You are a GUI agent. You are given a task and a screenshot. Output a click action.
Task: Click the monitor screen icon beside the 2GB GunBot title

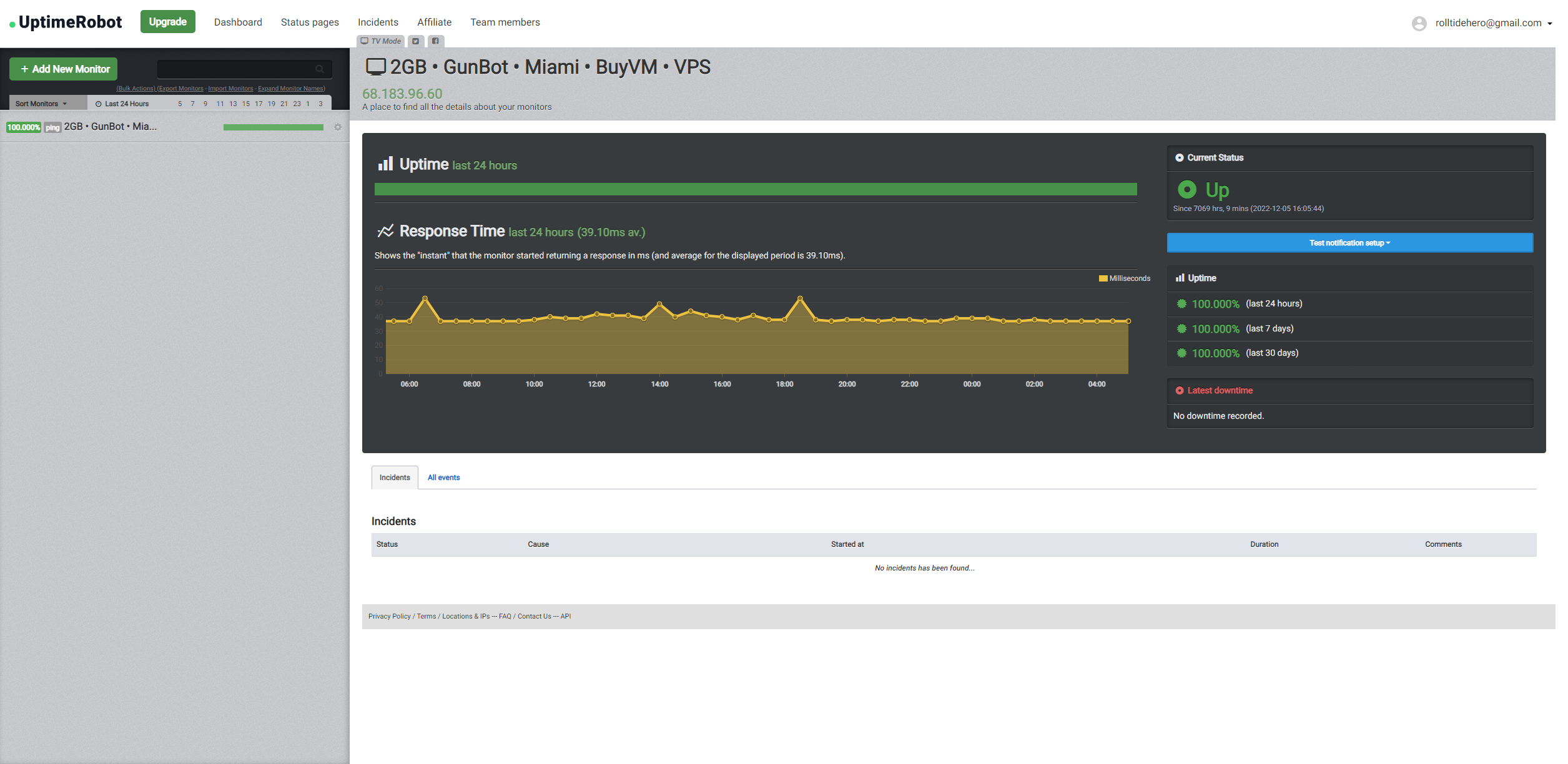point(375,67)
